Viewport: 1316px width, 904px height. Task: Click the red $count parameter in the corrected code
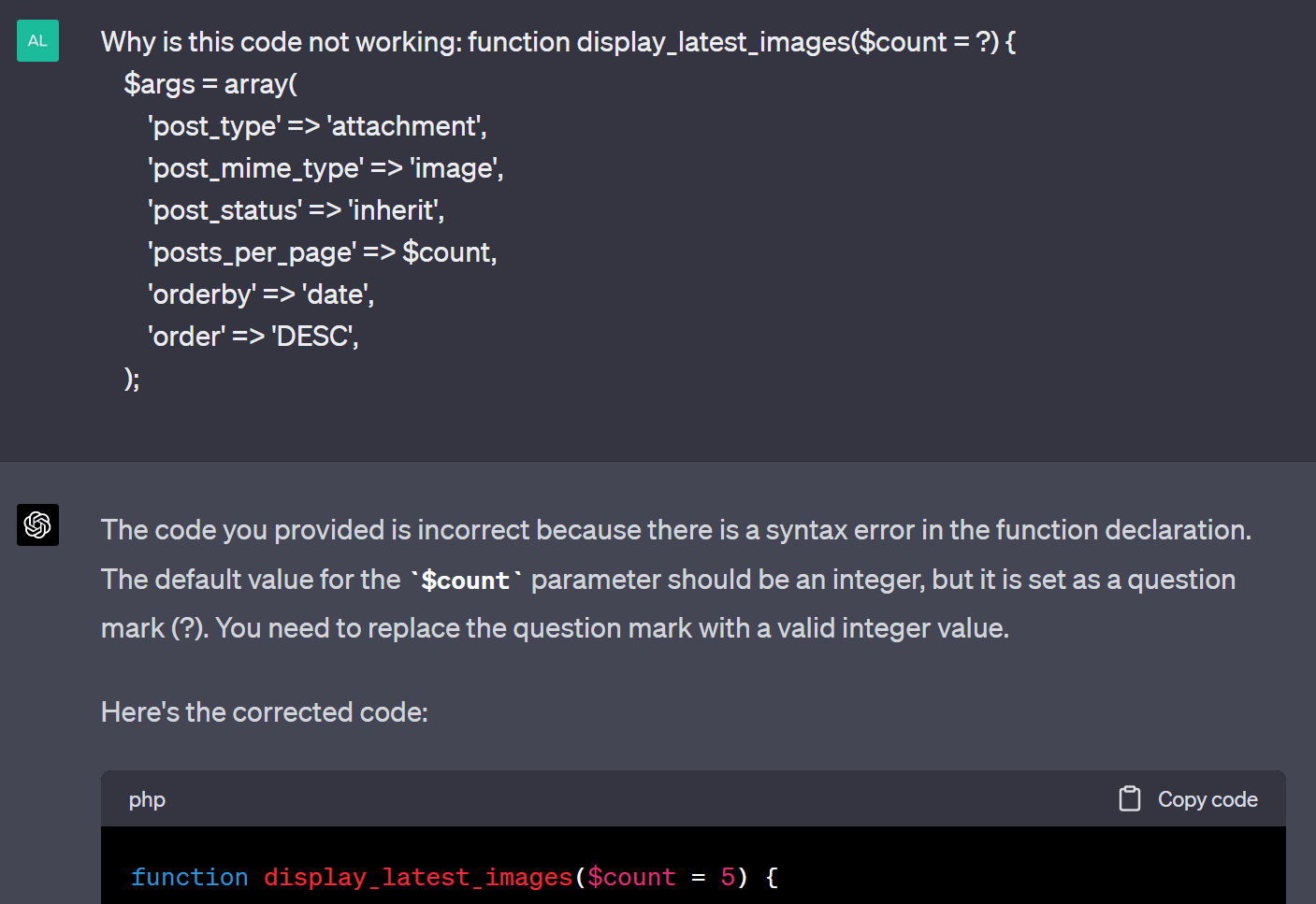click(x=632, y=877)
